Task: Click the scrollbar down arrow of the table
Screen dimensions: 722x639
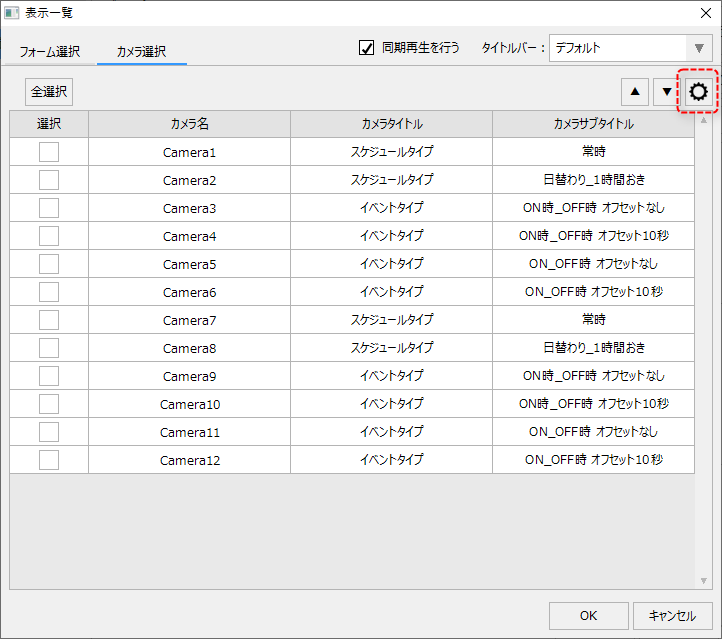Action: pyautogui.click(x=703, y=581)
